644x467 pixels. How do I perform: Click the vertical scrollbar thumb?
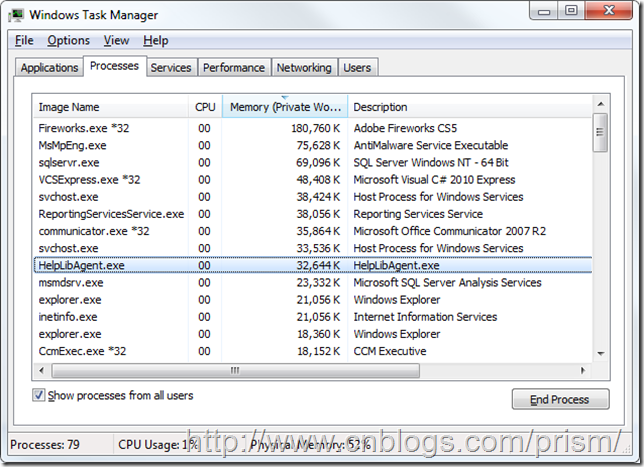click(600, 132)
